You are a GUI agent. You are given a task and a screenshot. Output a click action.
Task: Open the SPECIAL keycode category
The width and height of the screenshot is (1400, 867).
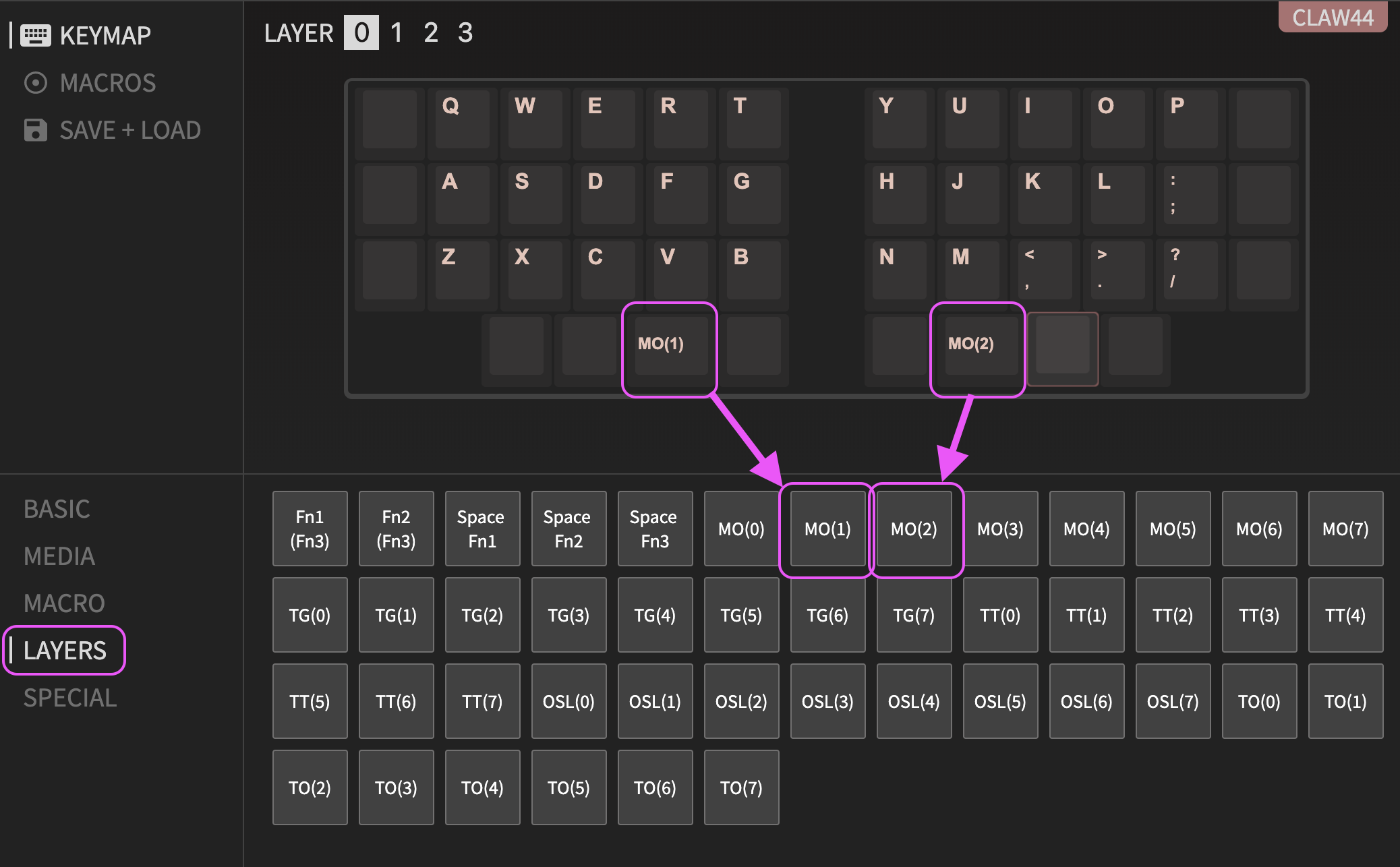coord(70,698)
